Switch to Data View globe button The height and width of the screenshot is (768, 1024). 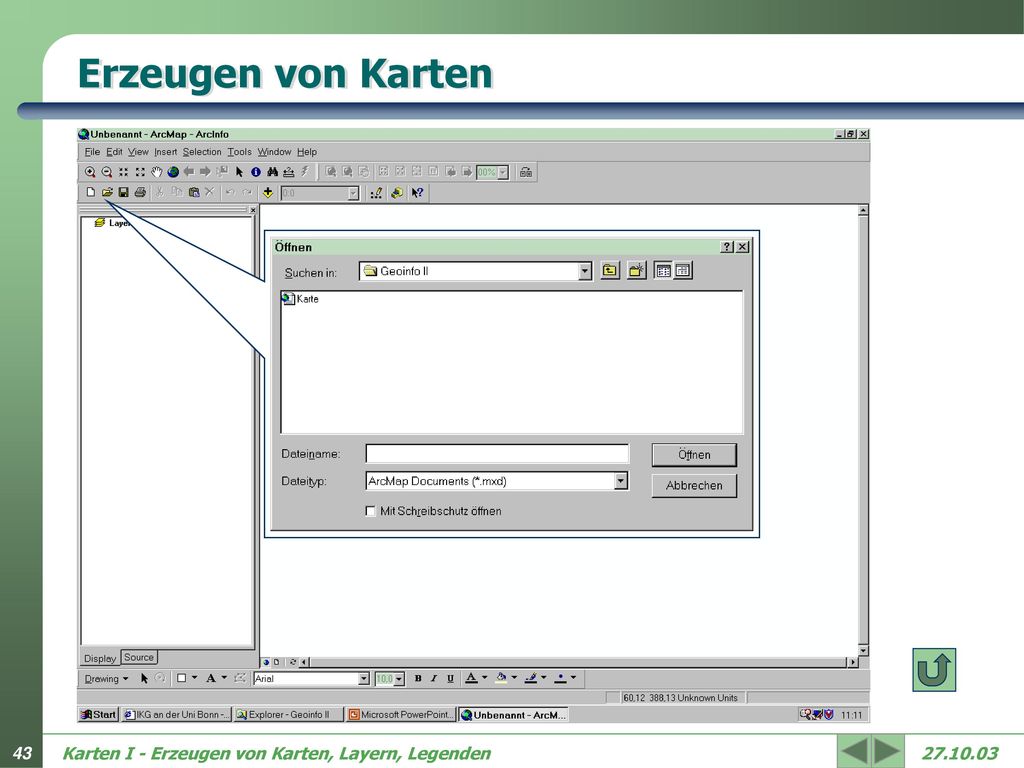tap(266, 662)
